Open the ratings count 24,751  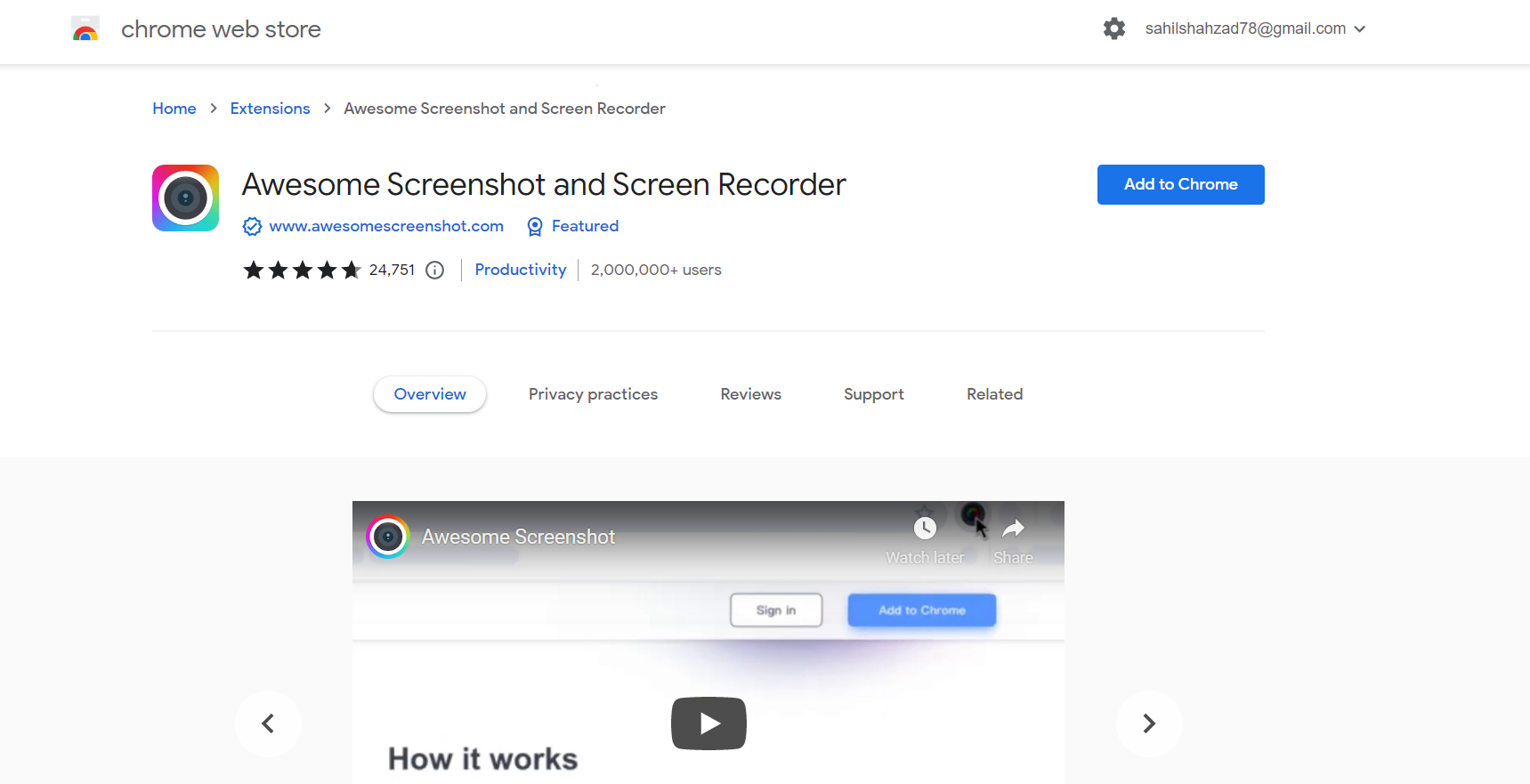393,270
